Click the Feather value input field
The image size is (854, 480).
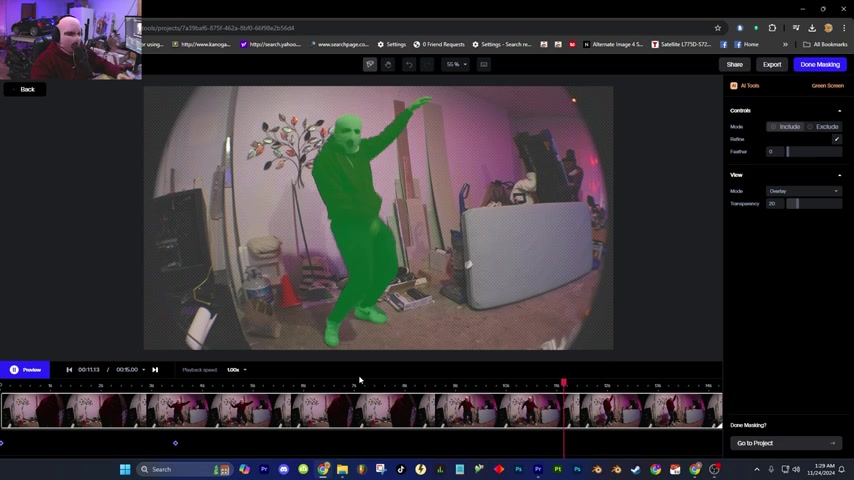coord(774,151)
